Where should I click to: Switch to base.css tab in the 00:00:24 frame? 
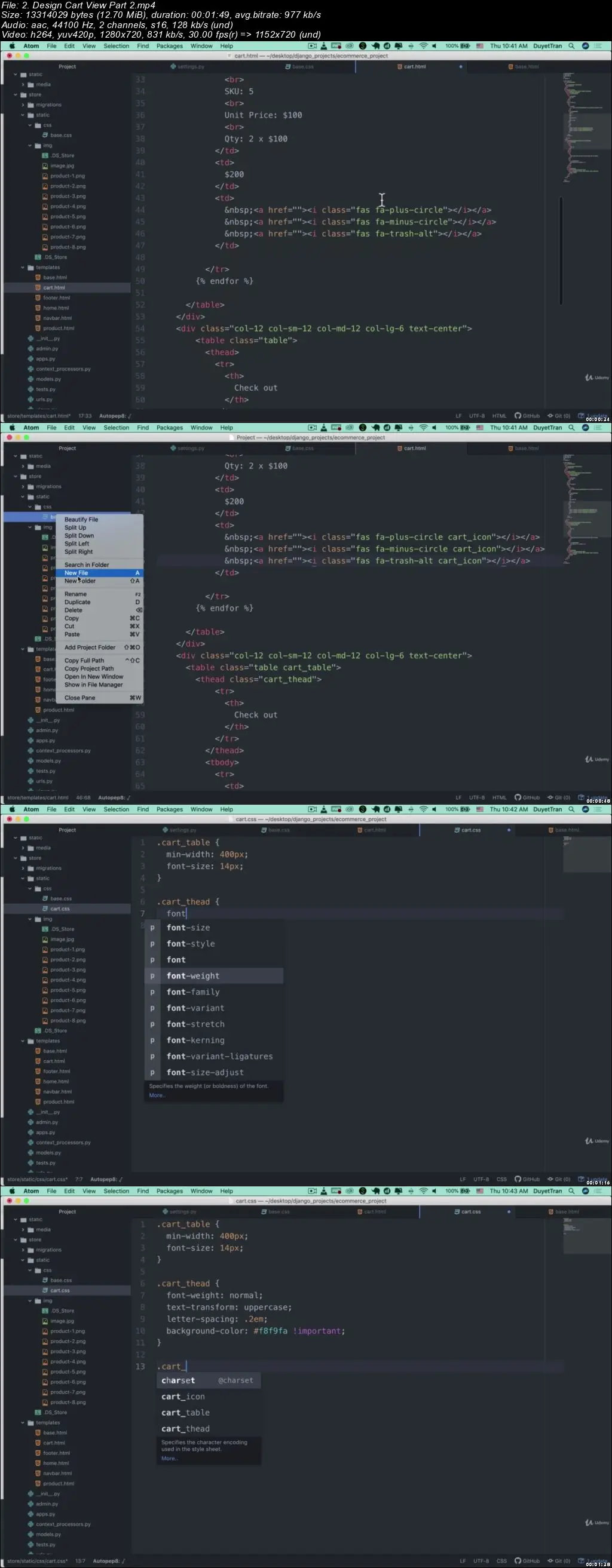[x=299, y=66]
